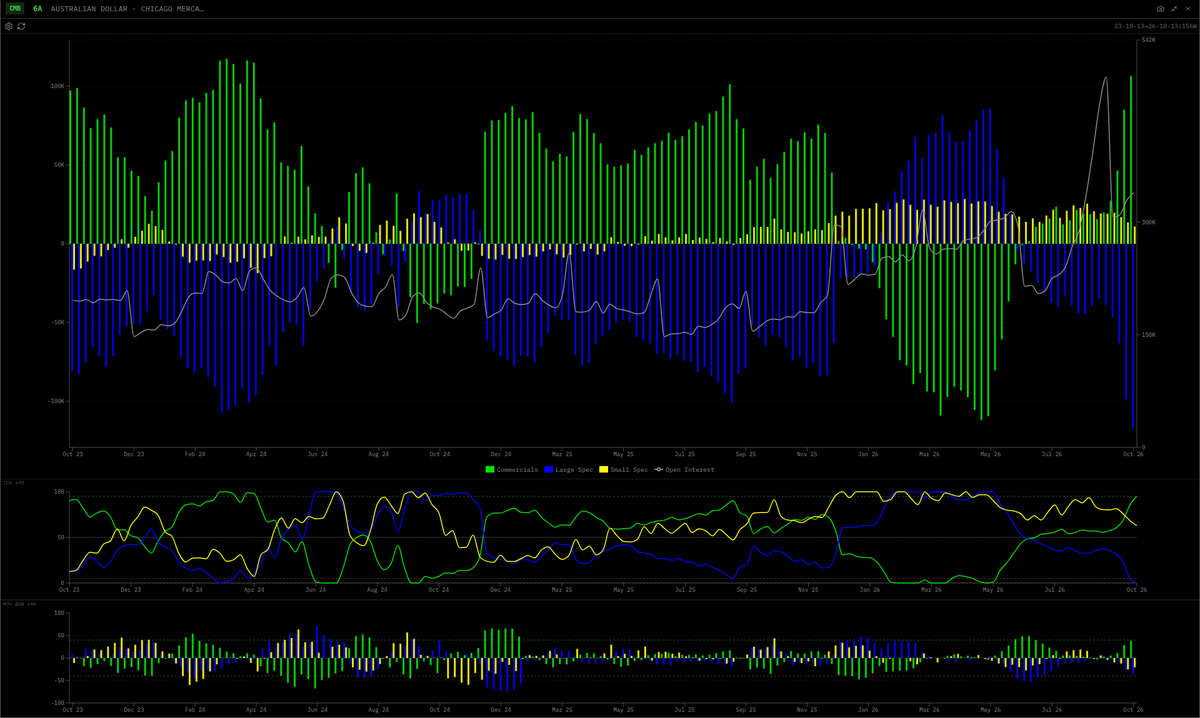Image resolution: width=1200 pixels, height=718 pixels.
Task: Click Apr 24 on main chart time axis
Action: (x=256, y=454)
